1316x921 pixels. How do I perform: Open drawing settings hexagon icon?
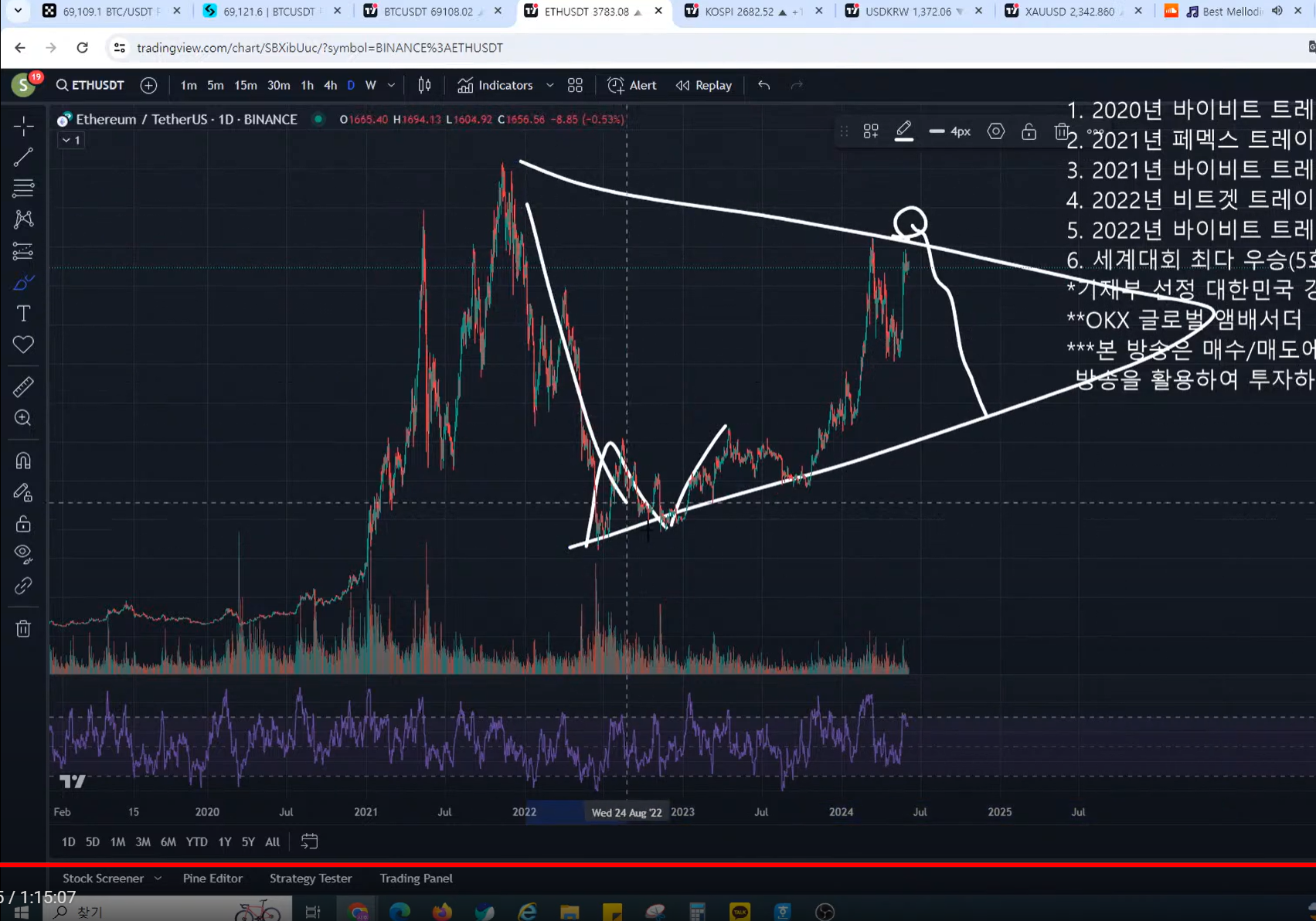coord(996,131)
